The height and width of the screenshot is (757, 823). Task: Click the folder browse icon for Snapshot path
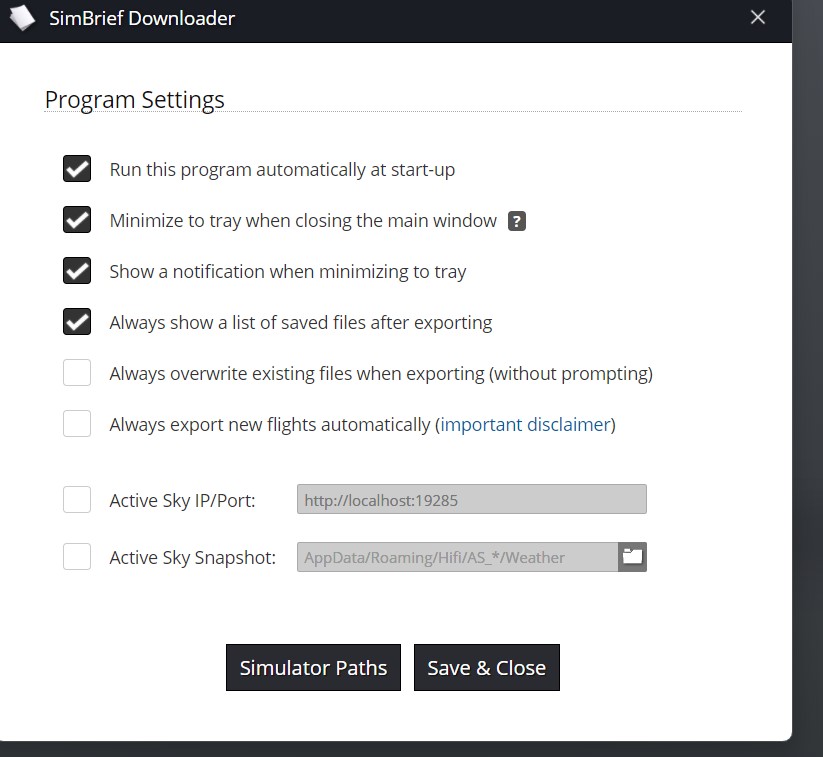[x=632, y=557]
